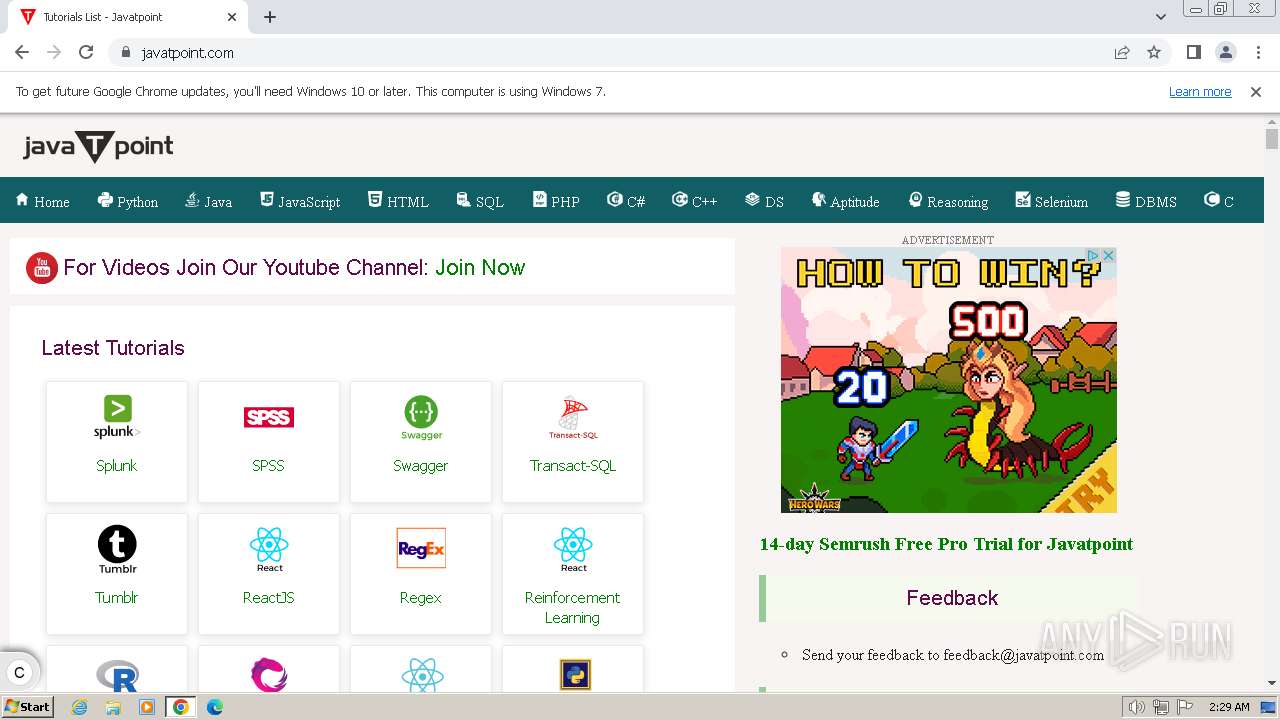Open the Chrome three-dot menu
Image resolution: width=1280 pixels, height=720 pixels.
click(1258, 53)
